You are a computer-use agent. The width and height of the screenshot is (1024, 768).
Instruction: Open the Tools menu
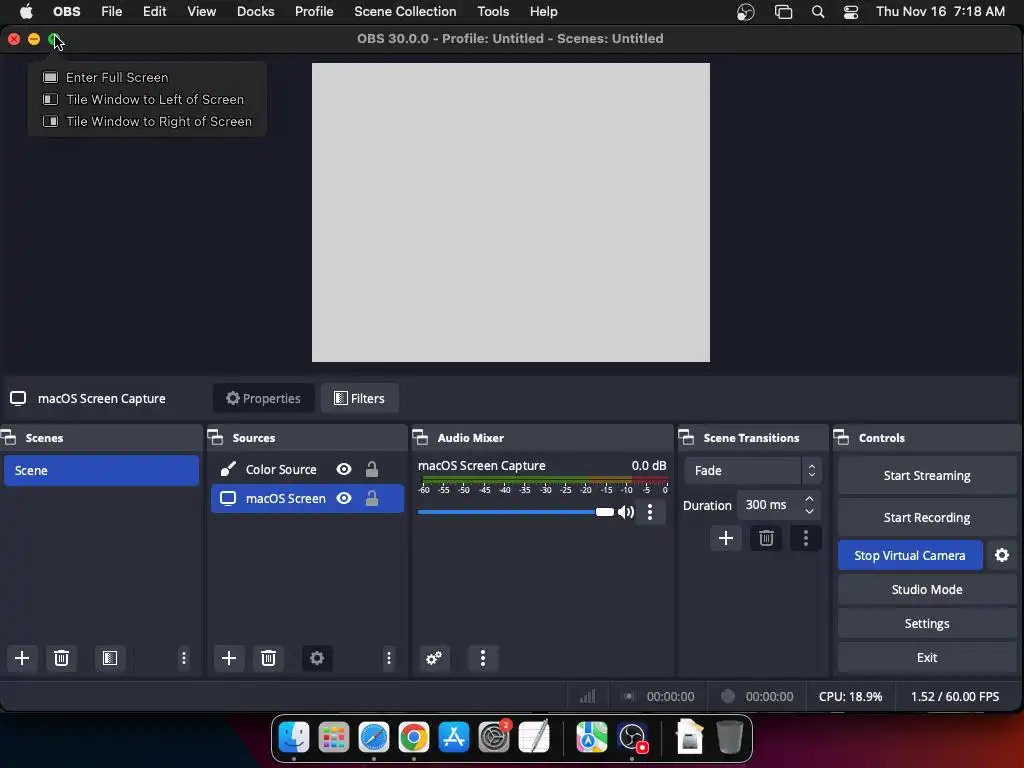point(493,12)
